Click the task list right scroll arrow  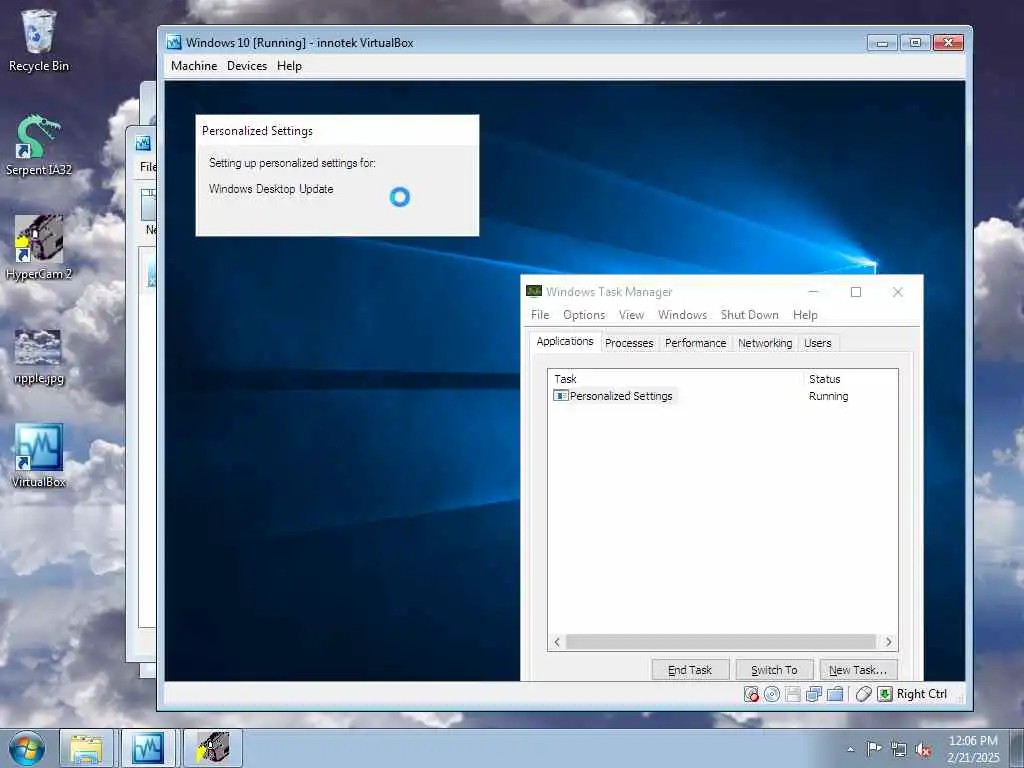888,642
